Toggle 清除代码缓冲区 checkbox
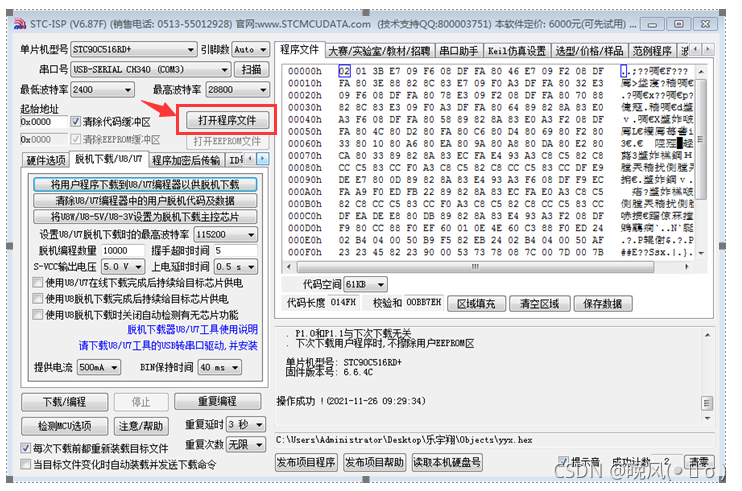 pyautogui.click(x=75, y=122)
